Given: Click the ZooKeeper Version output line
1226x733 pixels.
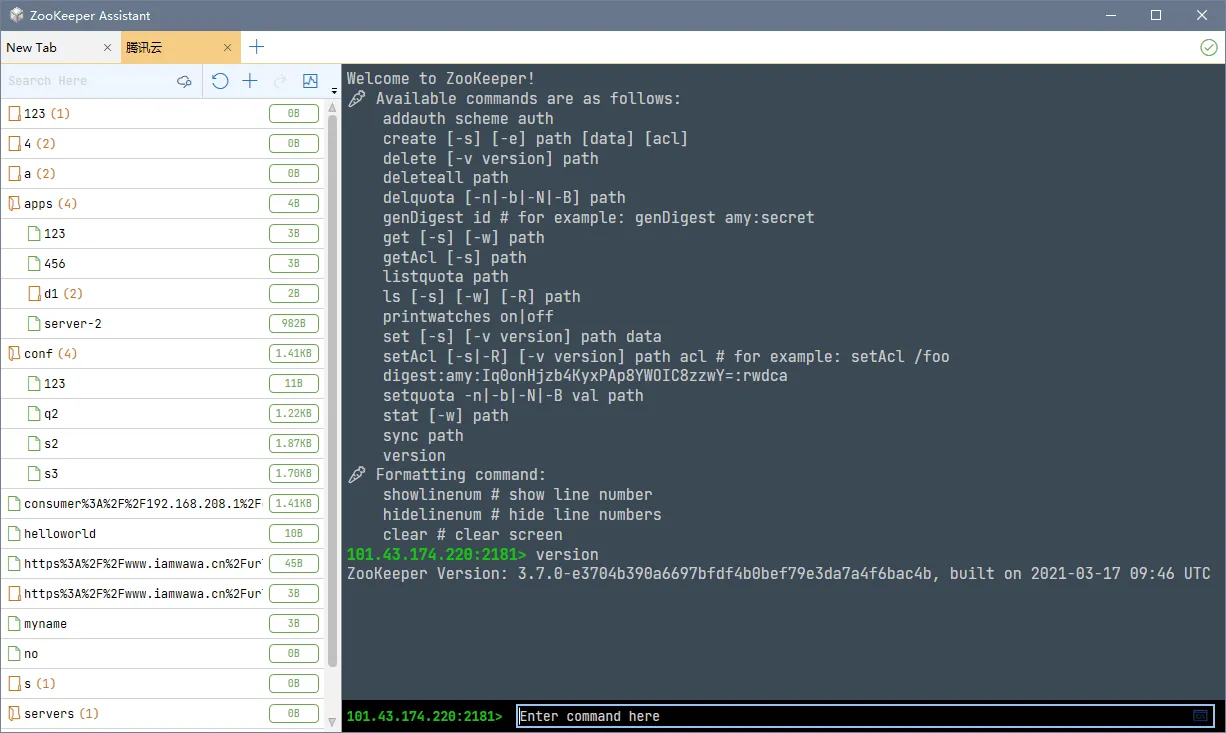Looking at the screenshot, I should click(779, 574).
